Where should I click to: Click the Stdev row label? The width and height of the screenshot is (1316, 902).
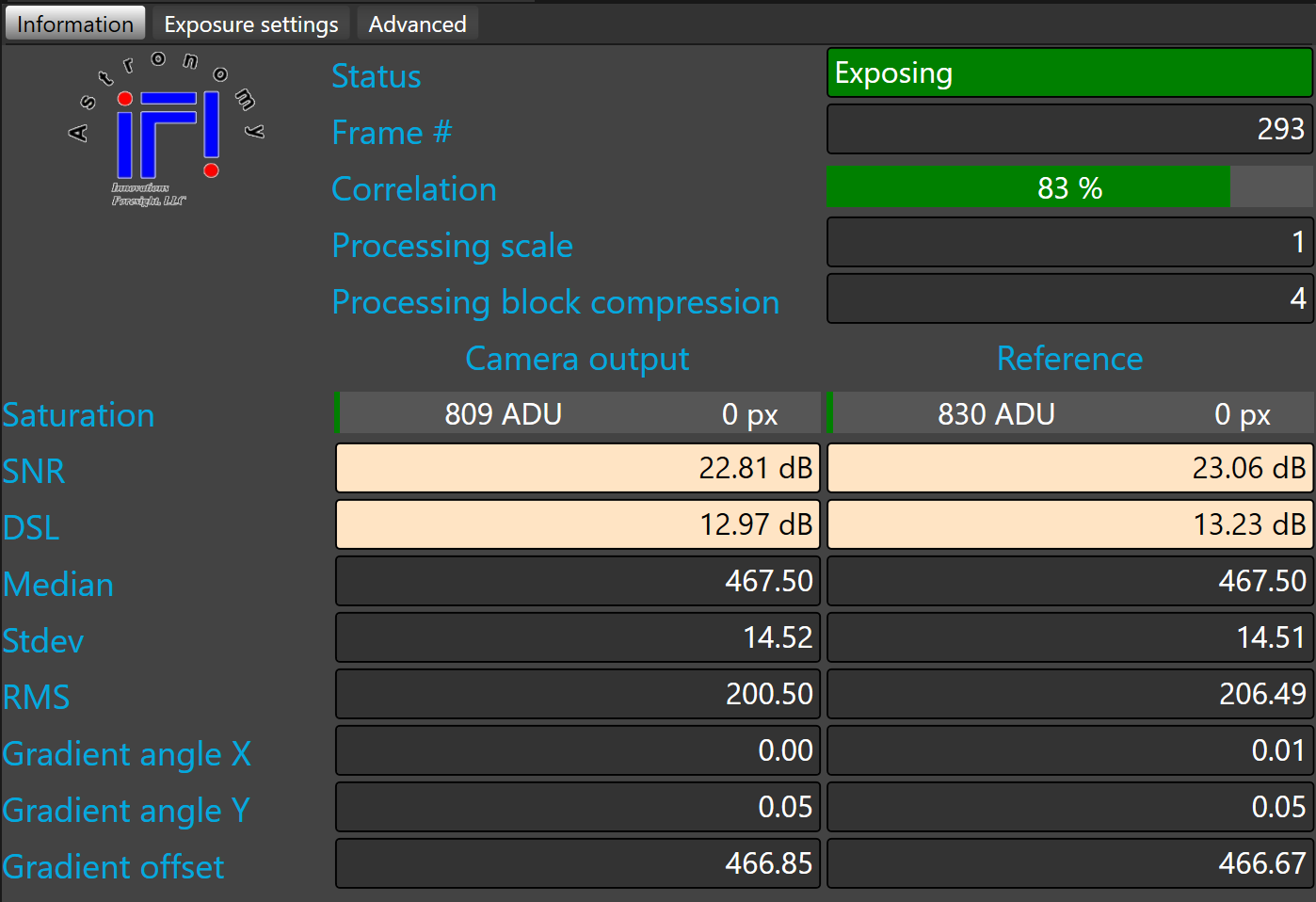(x=42, y=641)
